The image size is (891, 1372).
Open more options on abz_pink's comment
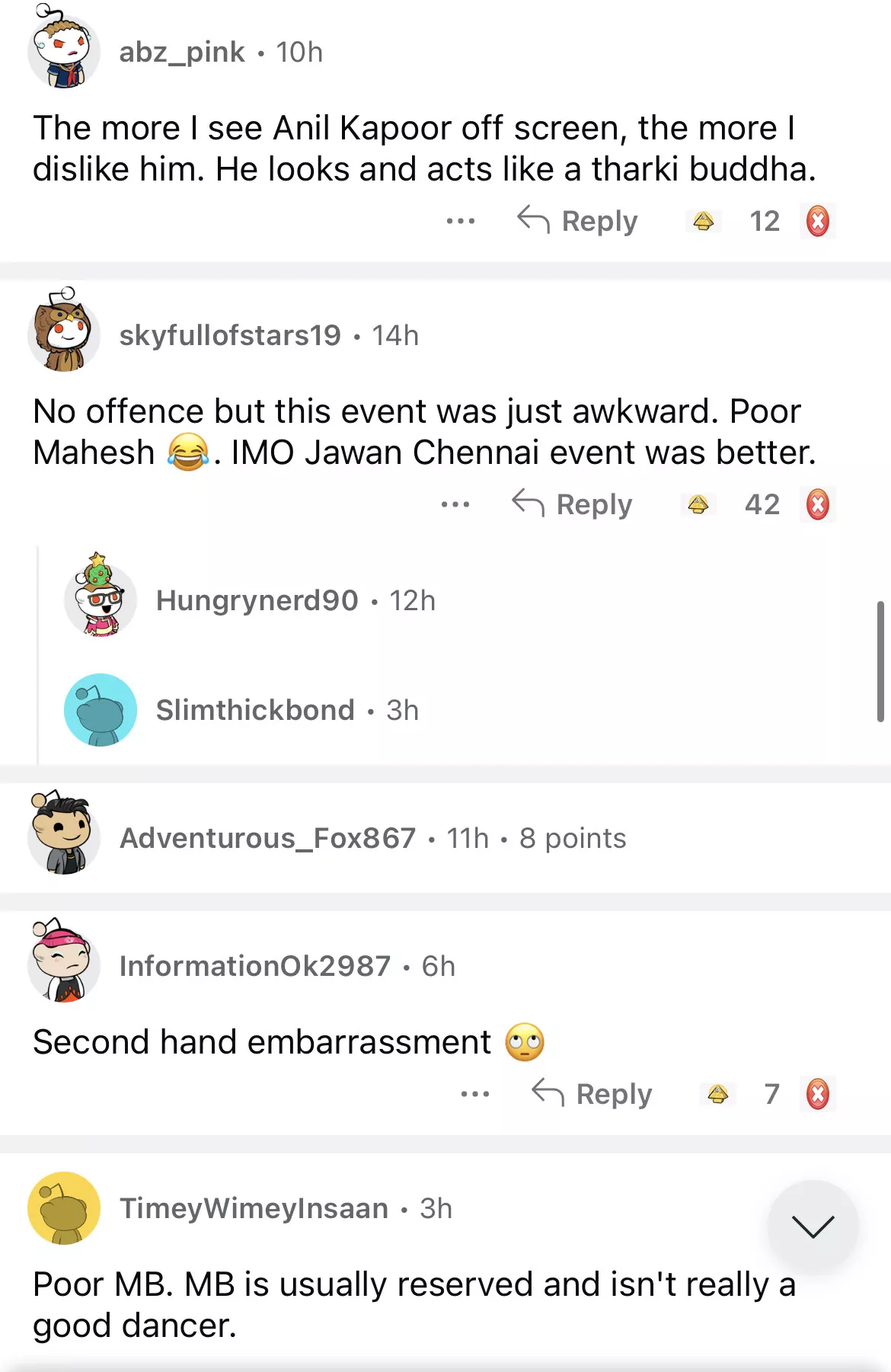461,222
